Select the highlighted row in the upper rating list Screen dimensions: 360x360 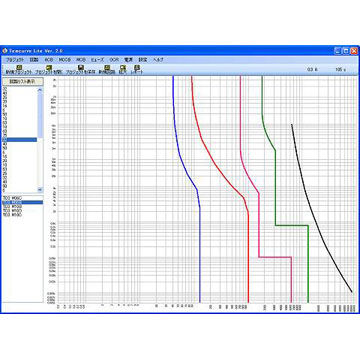coord(19,140)
